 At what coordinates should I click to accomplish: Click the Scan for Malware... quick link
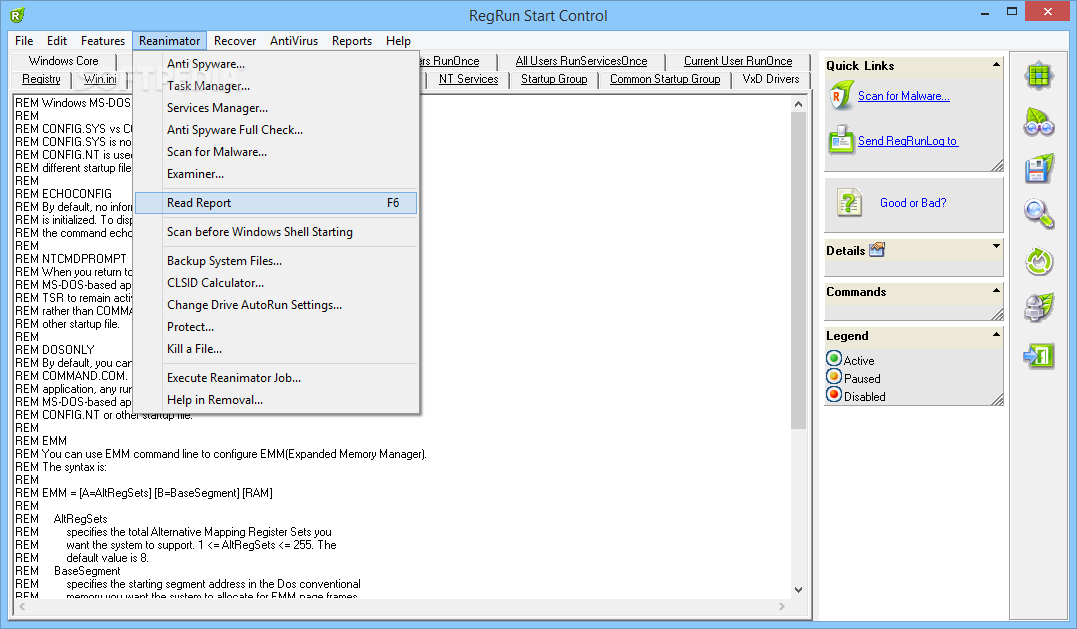[x=903, y=96]
